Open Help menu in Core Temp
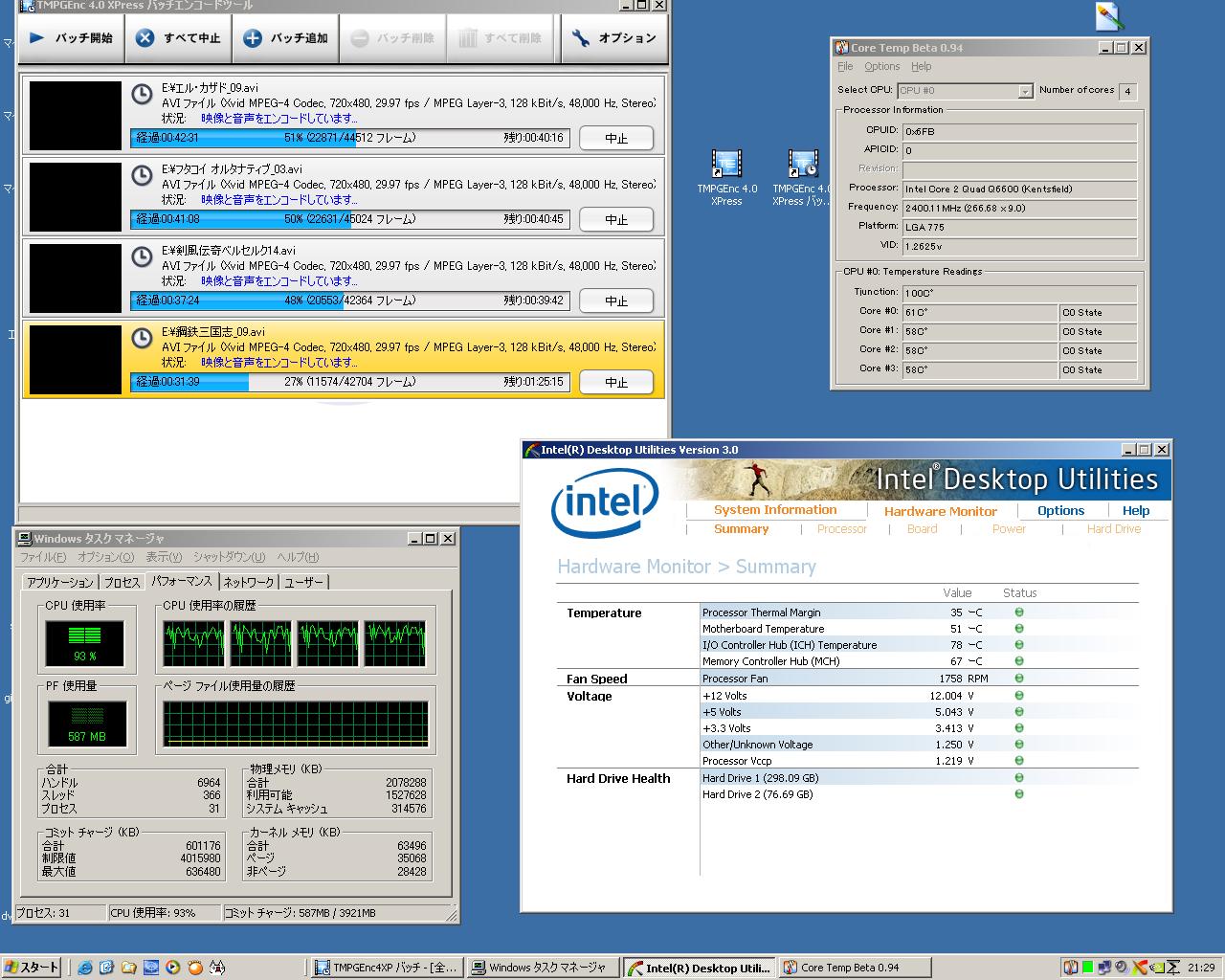The width and height of the screenshot is (1225, 980). click(x=921, y=67)
